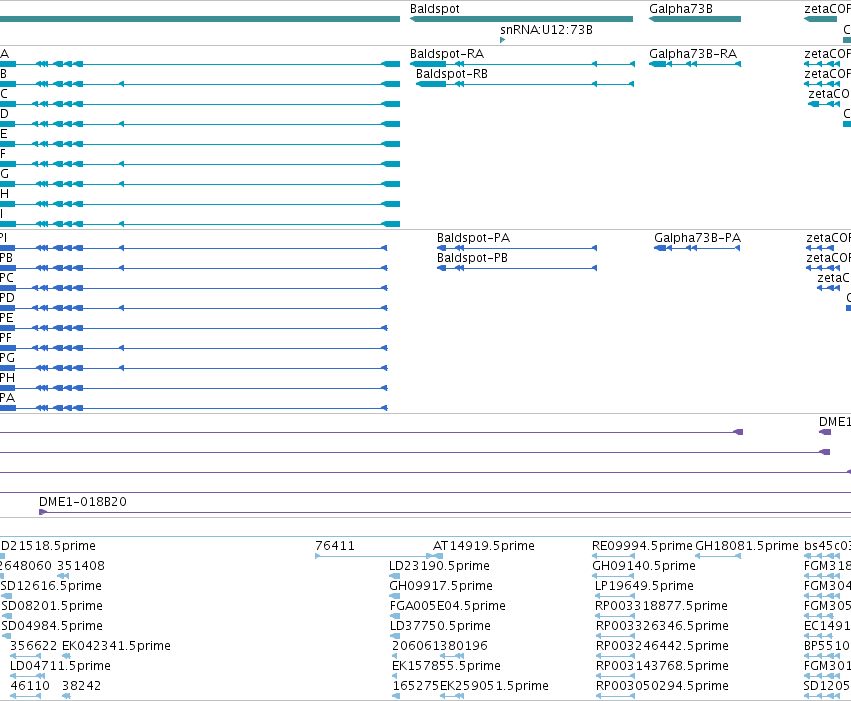Image resolution: width=851 pixels, height=701 pixels.
Task: Open EST EK042341.5prime
Action: [116, 646]
